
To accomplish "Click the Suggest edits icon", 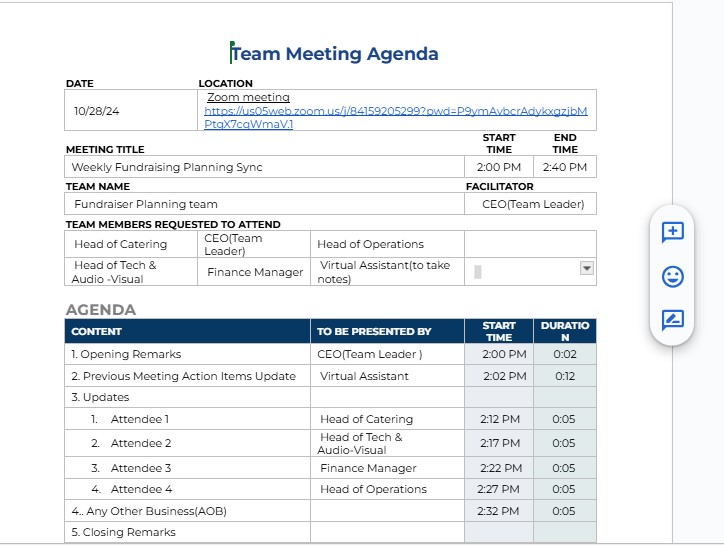I will tap(672, 320).
